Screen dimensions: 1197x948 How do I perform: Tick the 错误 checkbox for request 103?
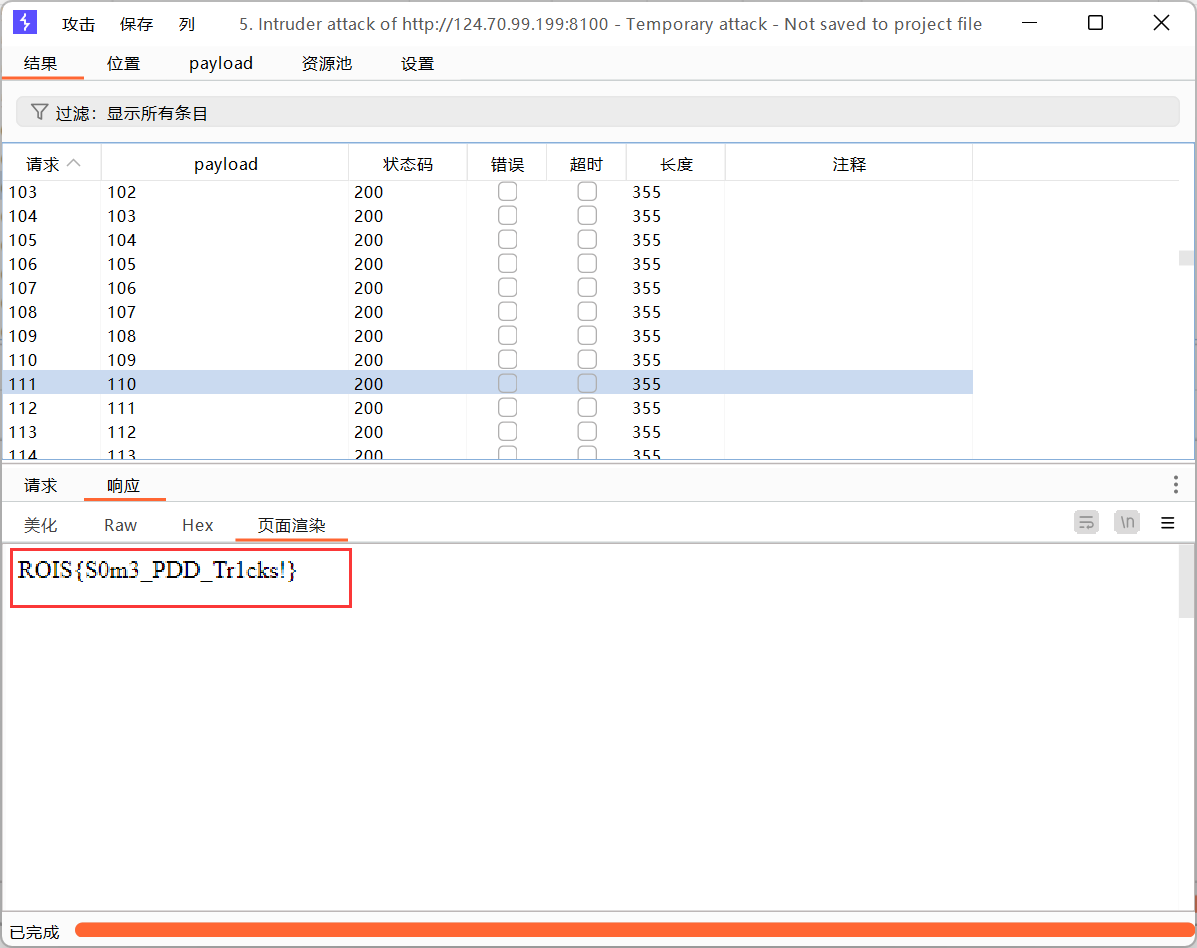[507, 191]
